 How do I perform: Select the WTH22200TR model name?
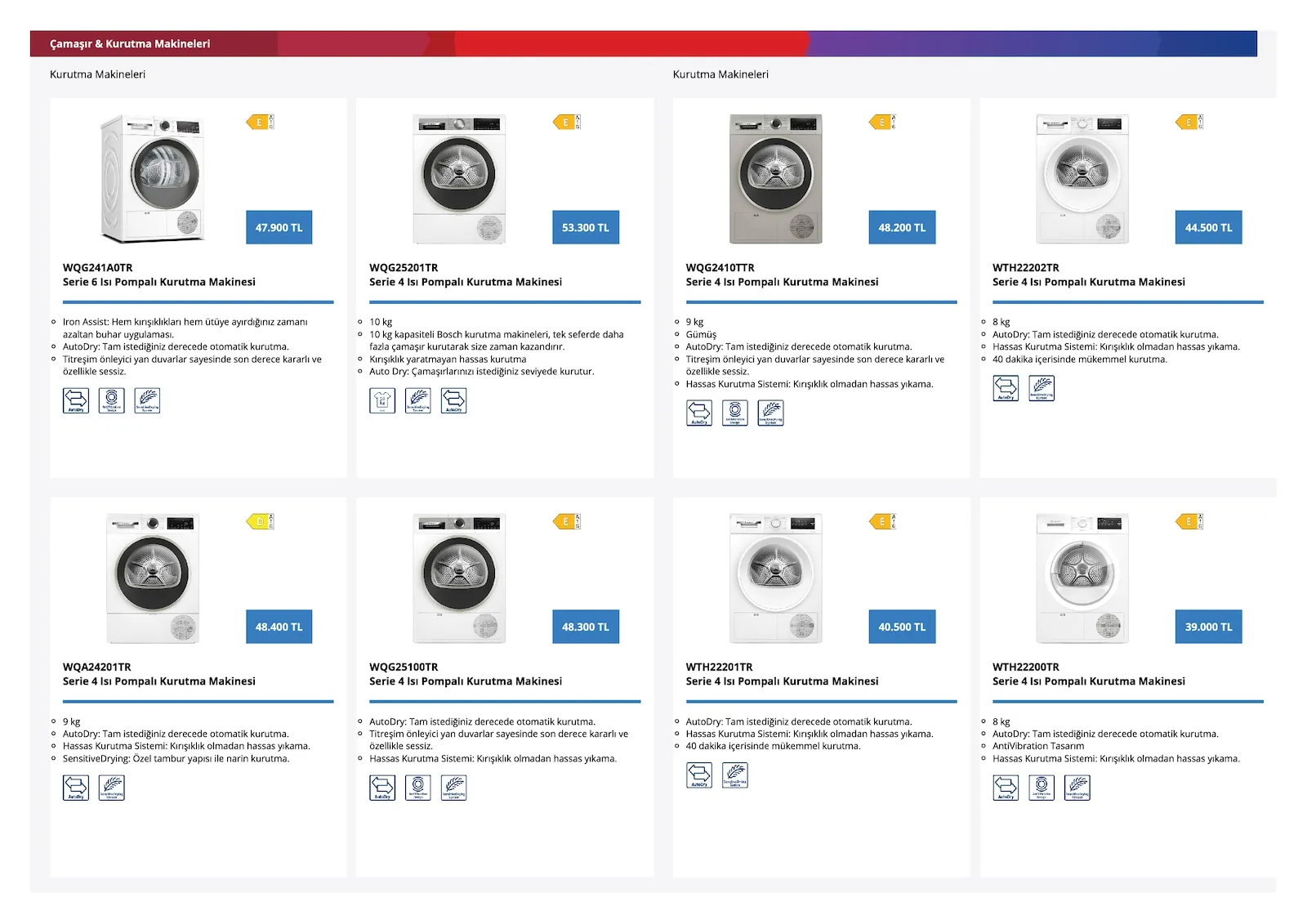click(1026, 667)
